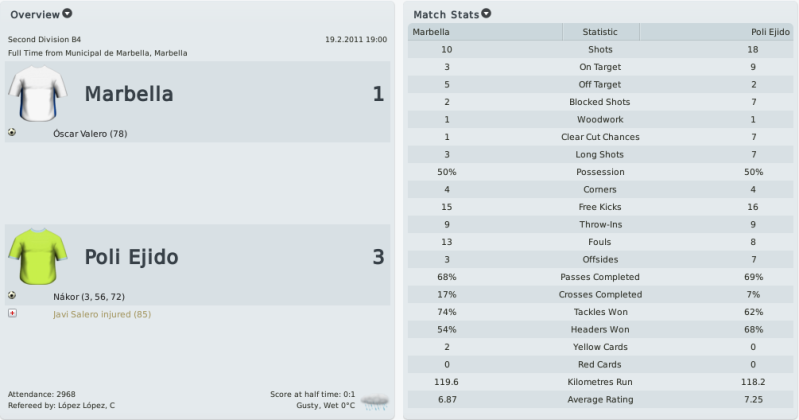Click the white Marbella kit shirt icon
The height and width of the screenshot is (420, 799).
tap(37, 93)
